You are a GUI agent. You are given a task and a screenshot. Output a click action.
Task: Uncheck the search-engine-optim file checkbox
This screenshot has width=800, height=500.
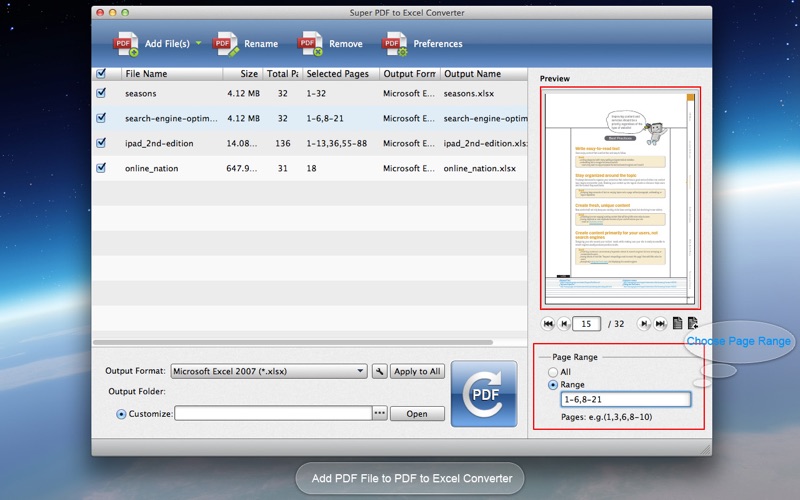(101, 118)
